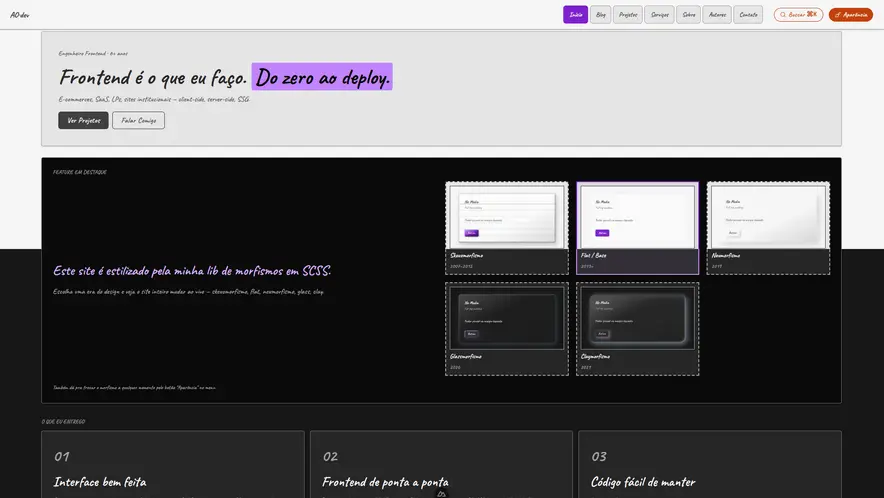Click the 'O QUE EU ENTREGO' section label

63,421
